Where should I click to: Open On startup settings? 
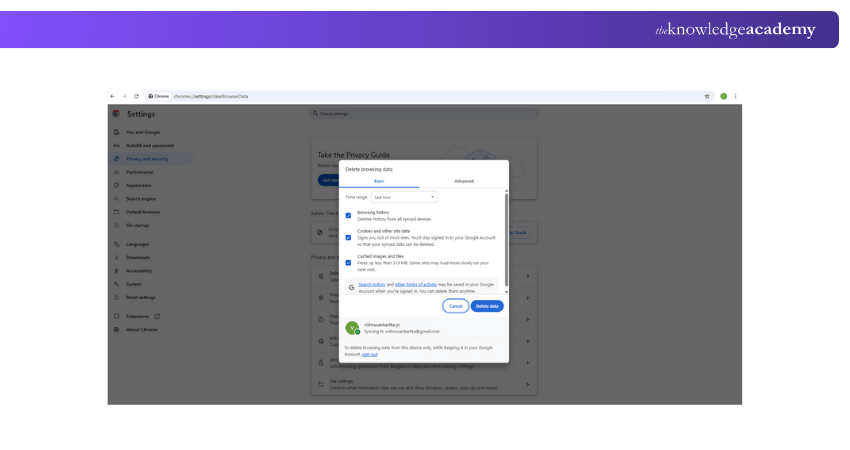[138, 226]
